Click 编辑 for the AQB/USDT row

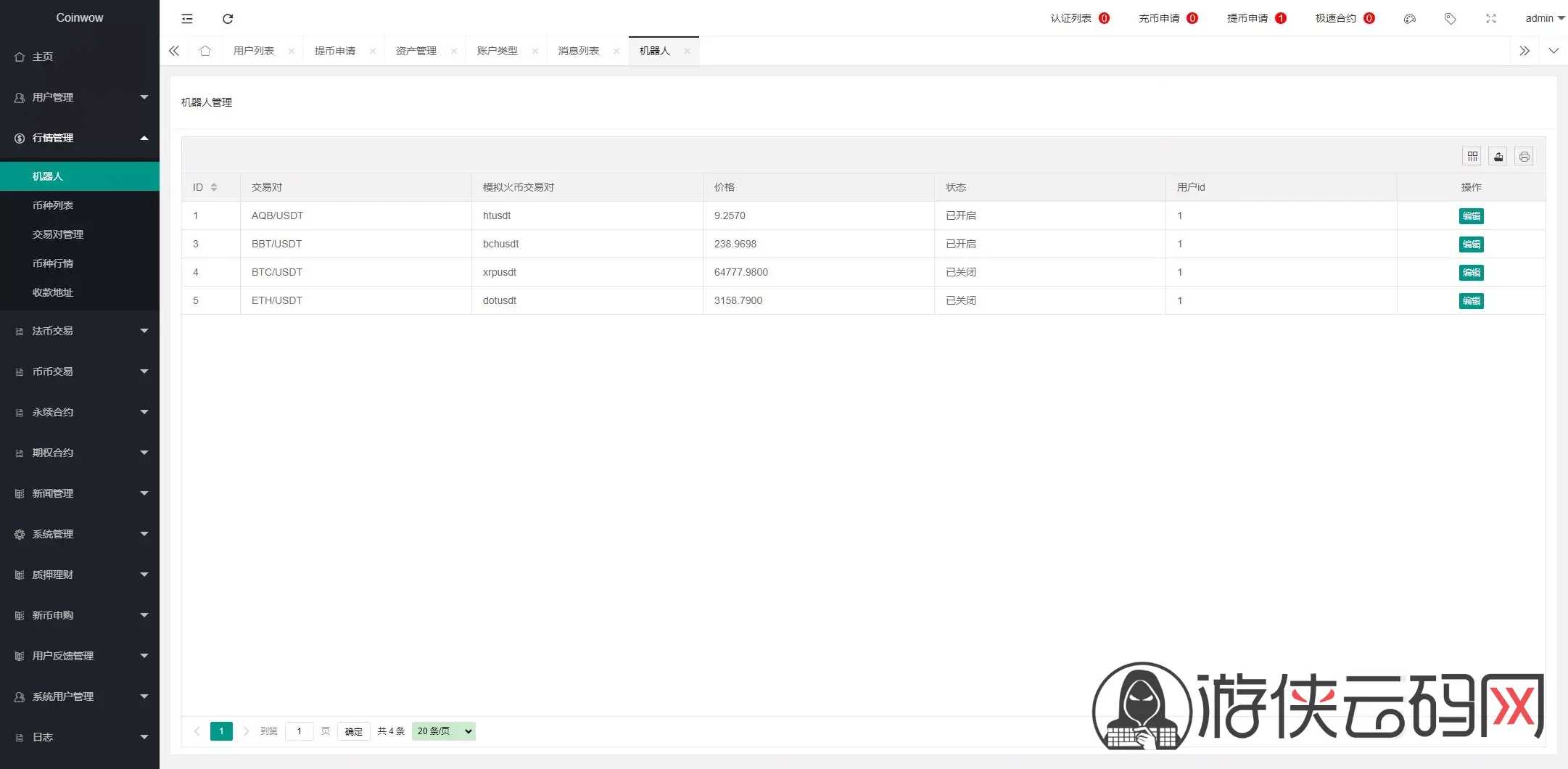[1472, 216]
